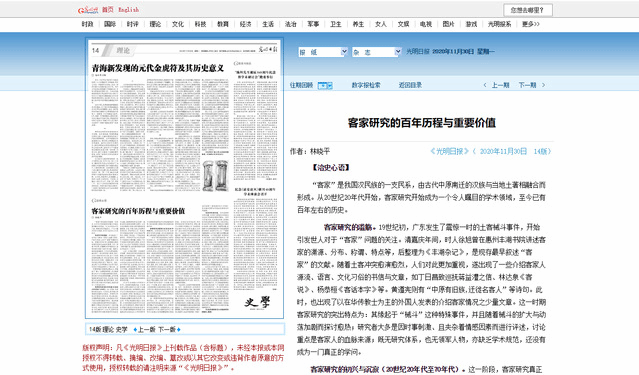Screen dimensions: 639x375
Task: Open the 理论 navigation item
Action: [155, 24]
